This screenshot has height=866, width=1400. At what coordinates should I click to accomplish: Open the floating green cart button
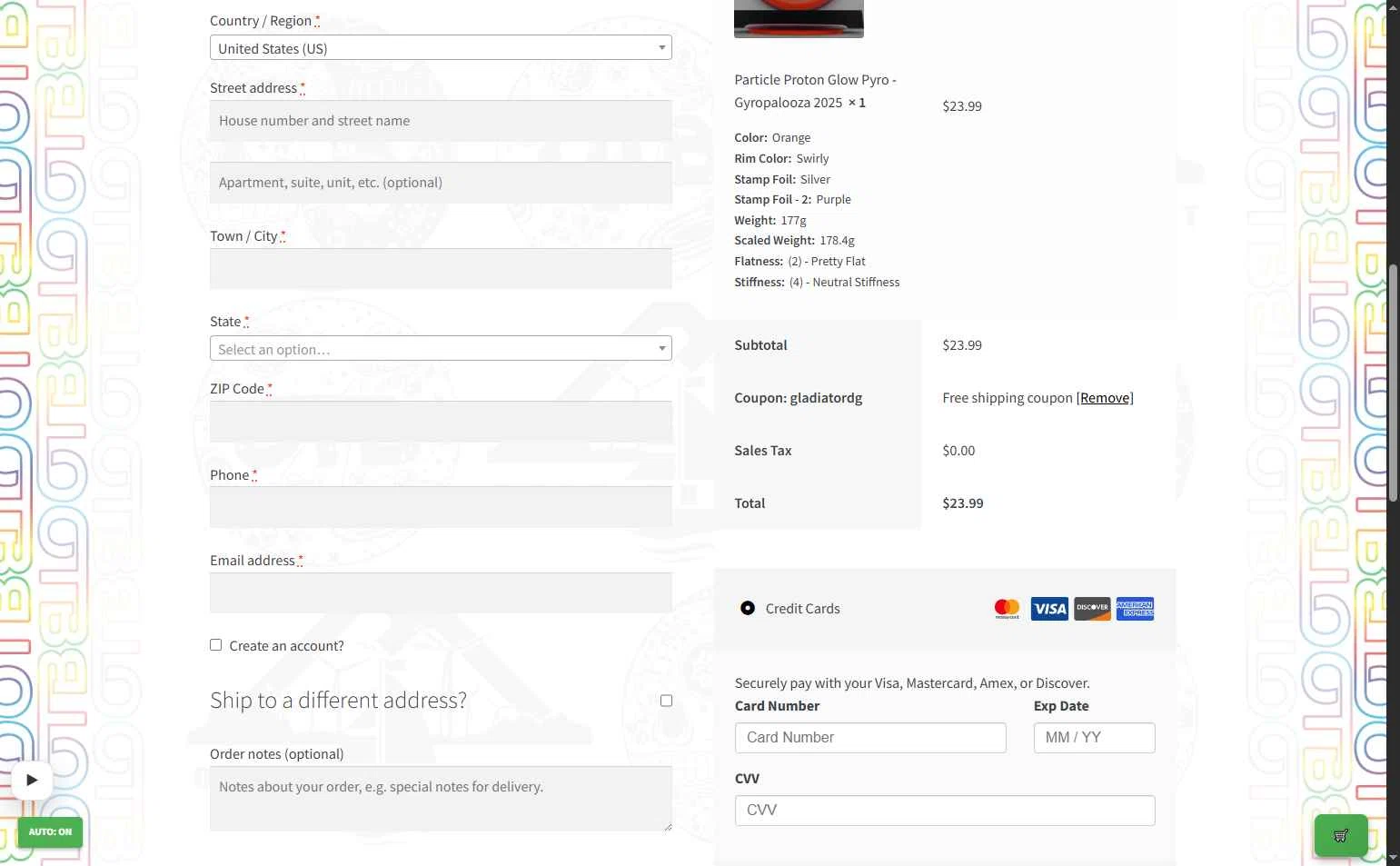tap(1341, 836)
